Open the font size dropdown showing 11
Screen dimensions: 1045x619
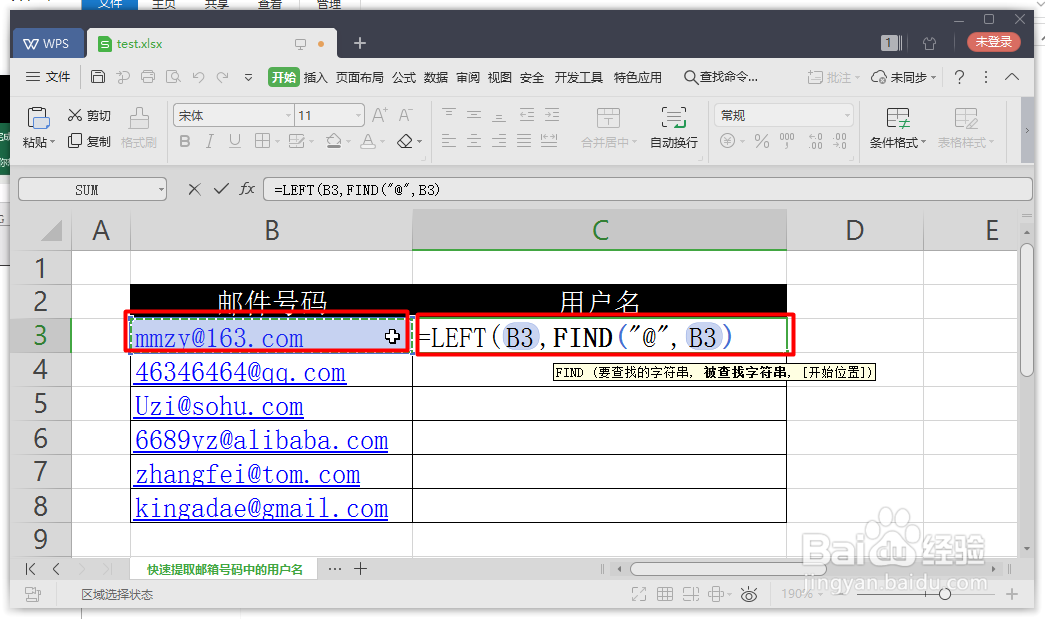pyautogui.click(x=357, y=115)
